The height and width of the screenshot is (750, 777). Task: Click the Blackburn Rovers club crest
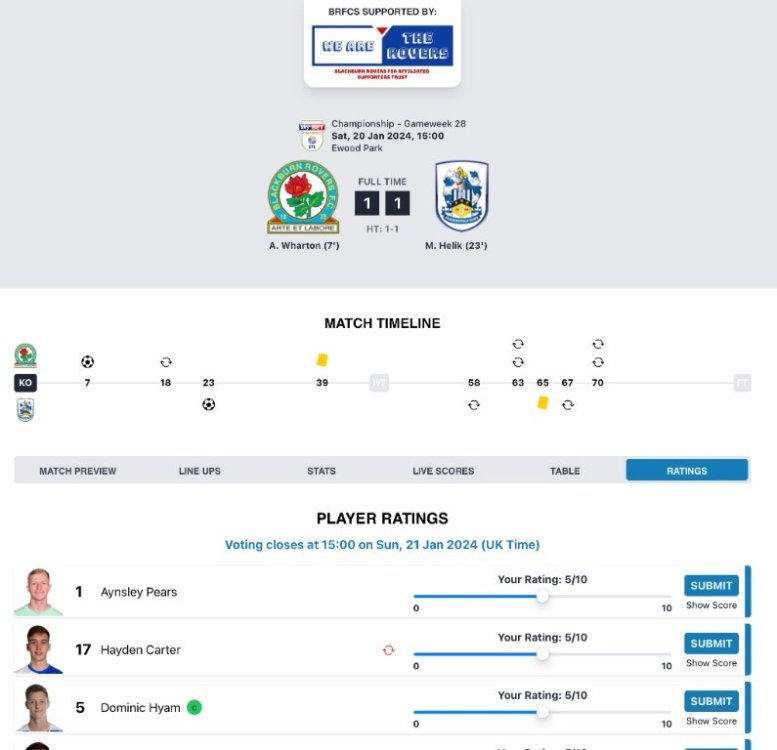tap(303, 197)
